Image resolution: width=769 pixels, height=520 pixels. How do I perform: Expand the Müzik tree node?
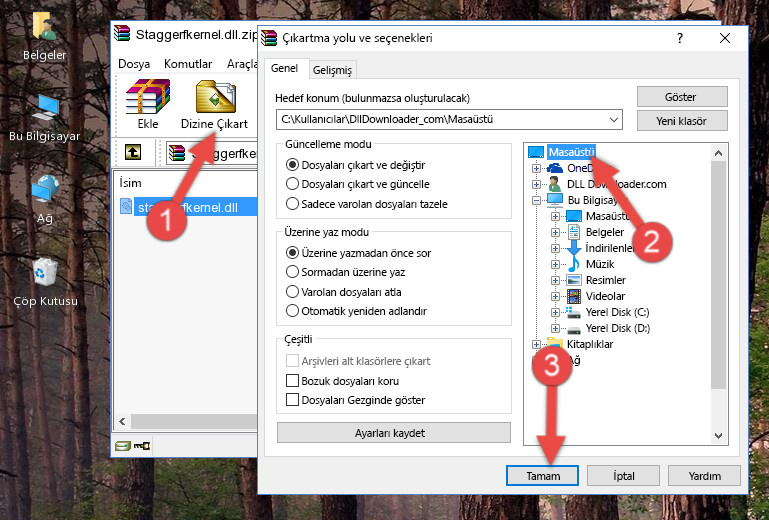click(x=555, y=264)
